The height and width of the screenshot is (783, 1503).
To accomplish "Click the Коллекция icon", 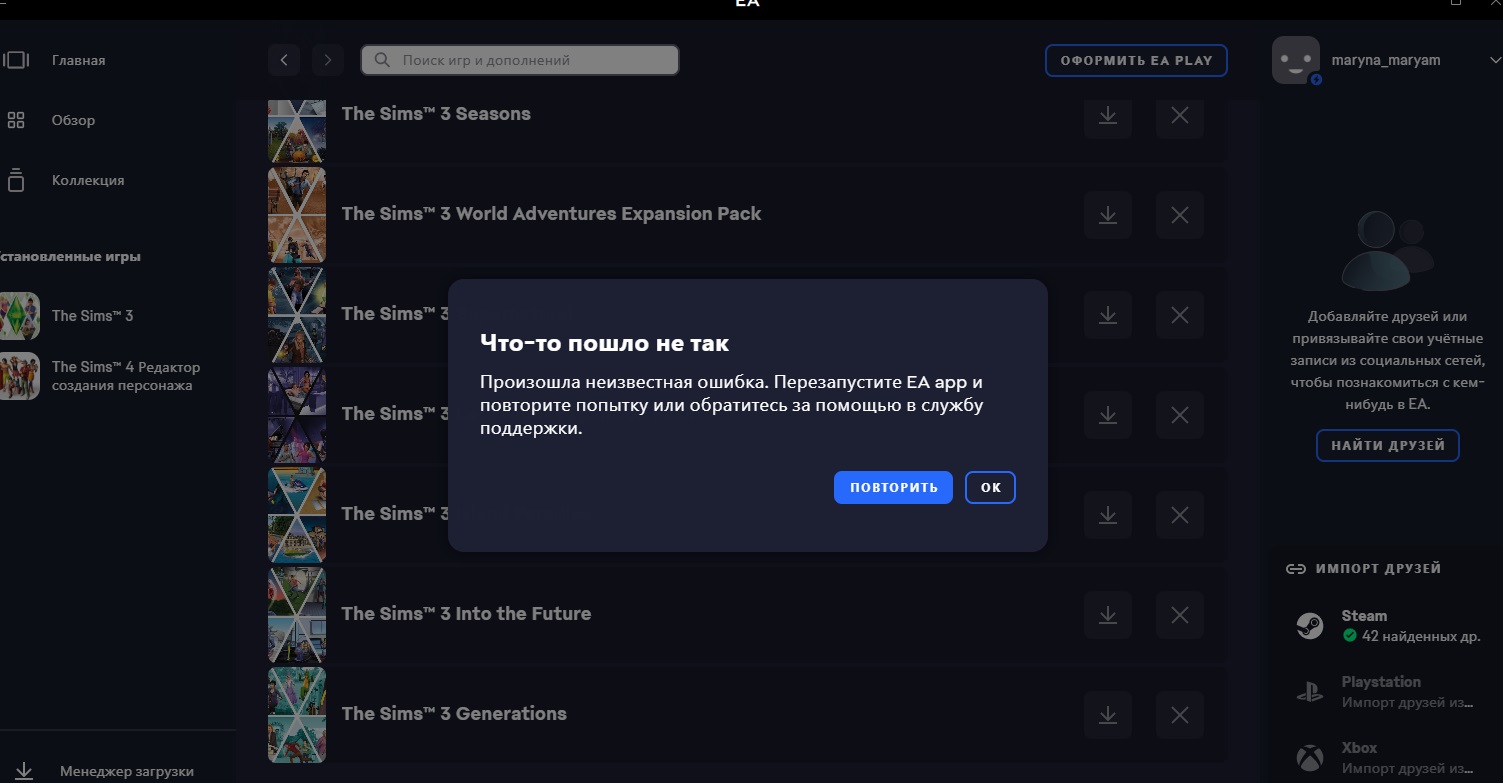I will [16, 180].
